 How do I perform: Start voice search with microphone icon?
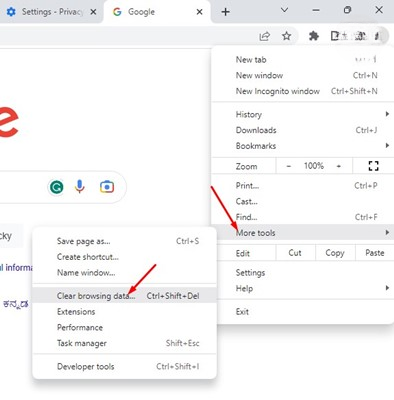click(79, 187)
